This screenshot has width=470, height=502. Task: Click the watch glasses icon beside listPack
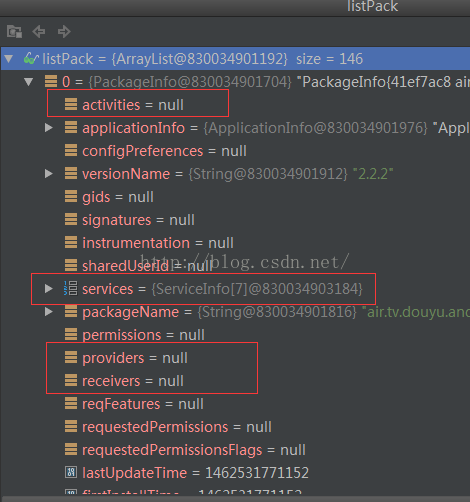pyautogui.click(x=31, y=59)
